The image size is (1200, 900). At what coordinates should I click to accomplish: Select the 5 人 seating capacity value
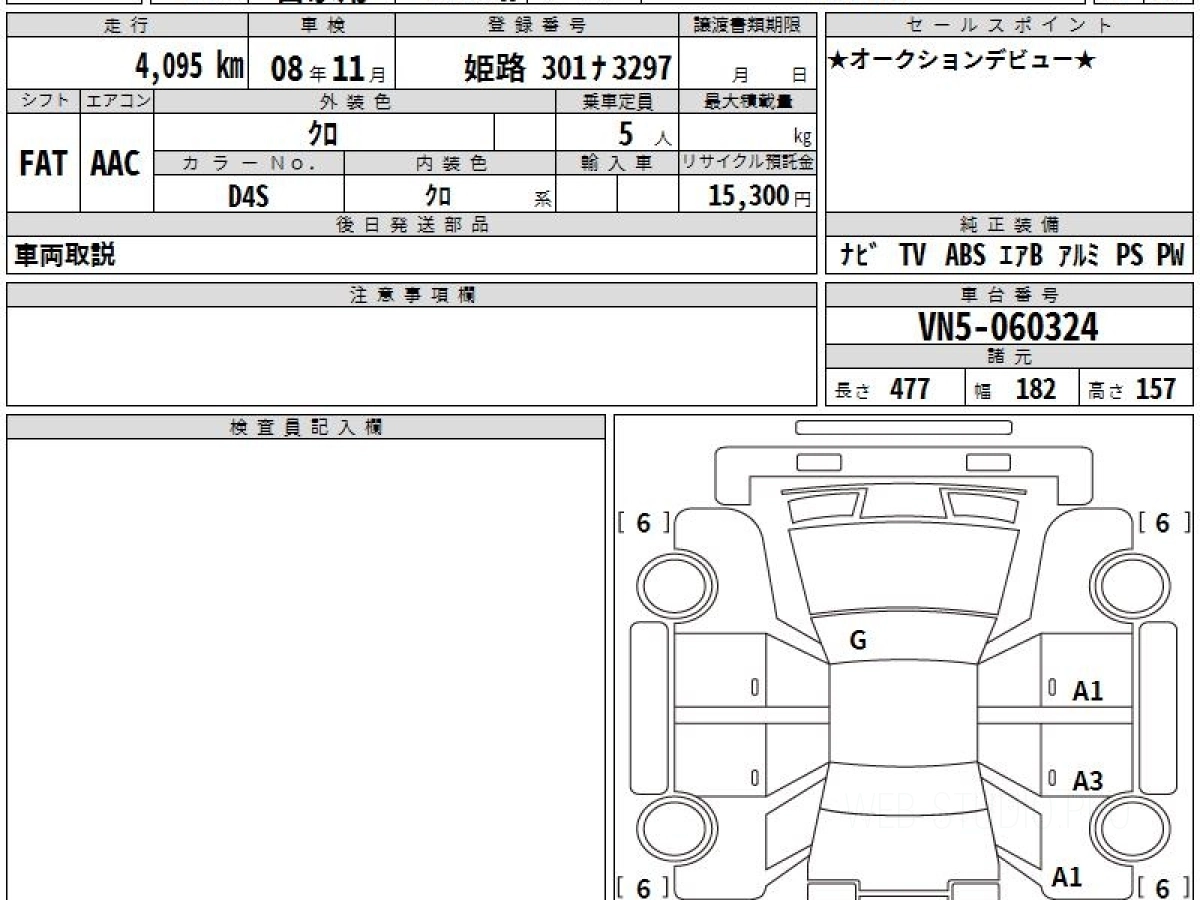pos(644,134)
